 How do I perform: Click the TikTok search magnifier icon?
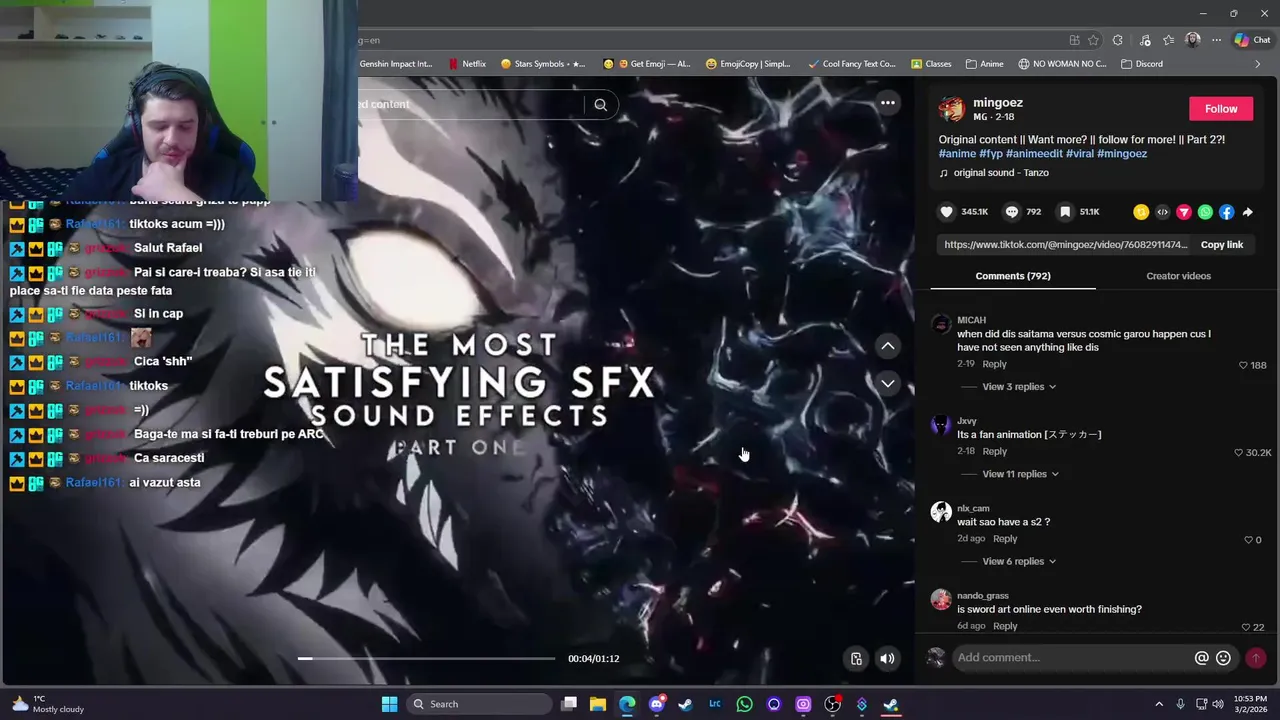pos(600,104)
